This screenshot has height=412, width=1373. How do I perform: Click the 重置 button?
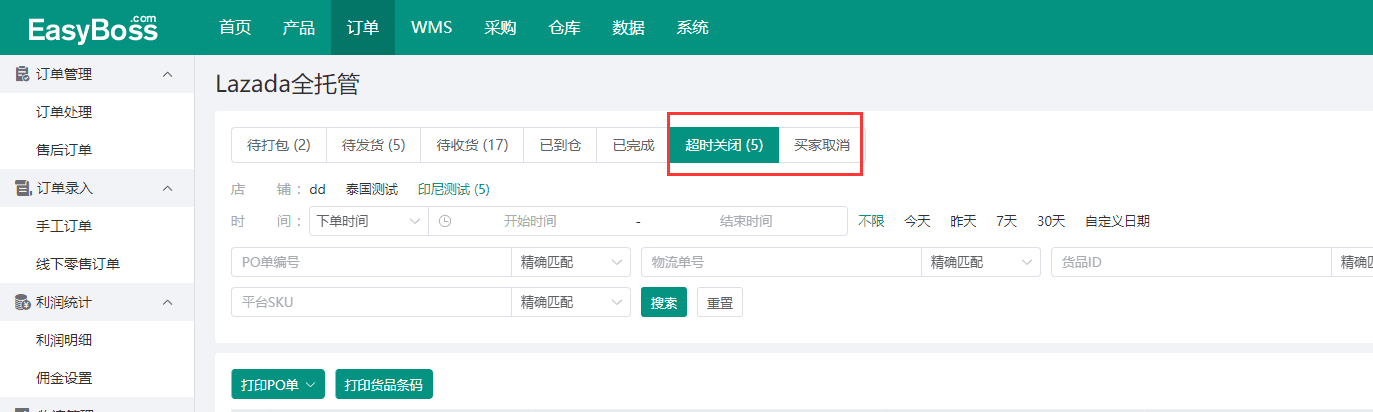(720, 302)
